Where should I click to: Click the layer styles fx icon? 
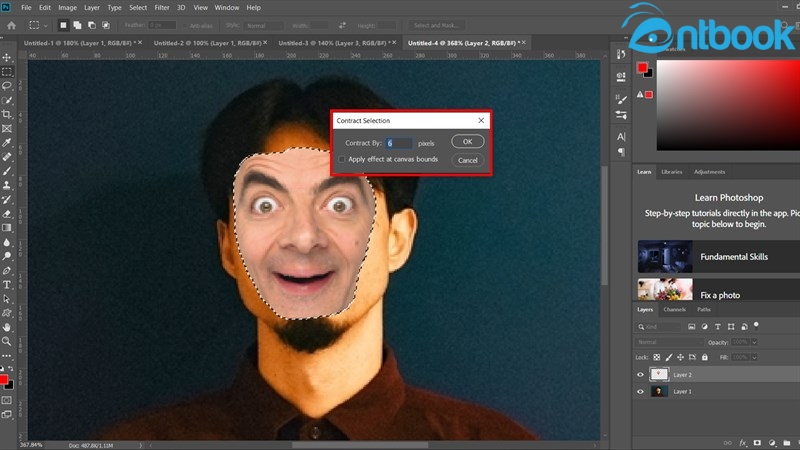[x=743, y=443]
